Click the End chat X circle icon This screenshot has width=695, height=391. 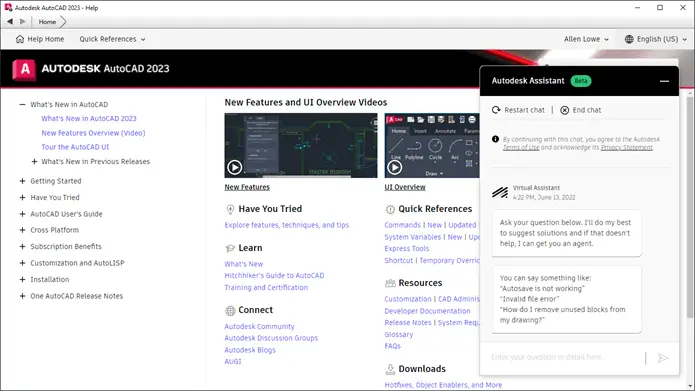(x=564, y=110)
